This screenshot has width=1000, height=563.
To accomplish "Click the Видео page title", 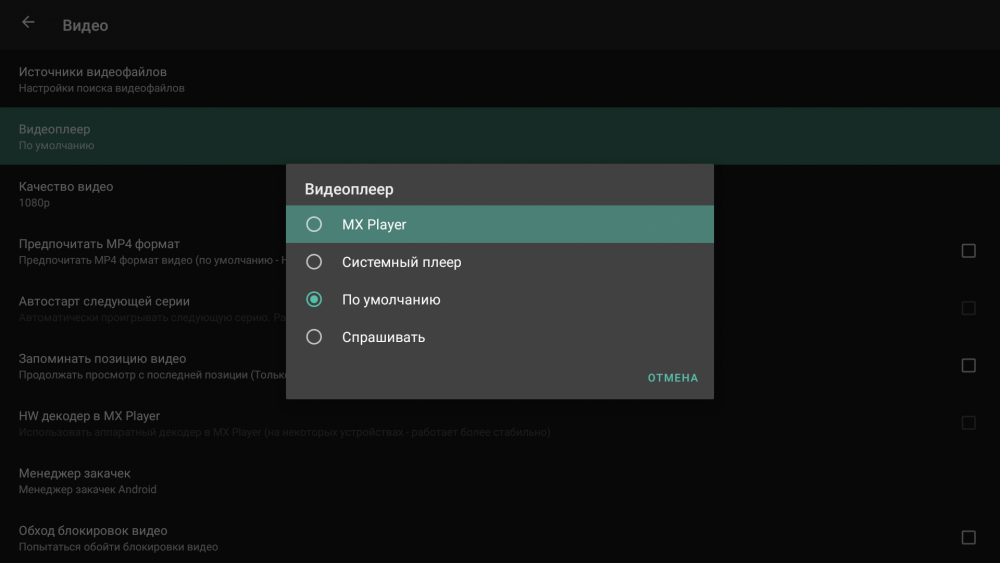I will coord(85,25).
